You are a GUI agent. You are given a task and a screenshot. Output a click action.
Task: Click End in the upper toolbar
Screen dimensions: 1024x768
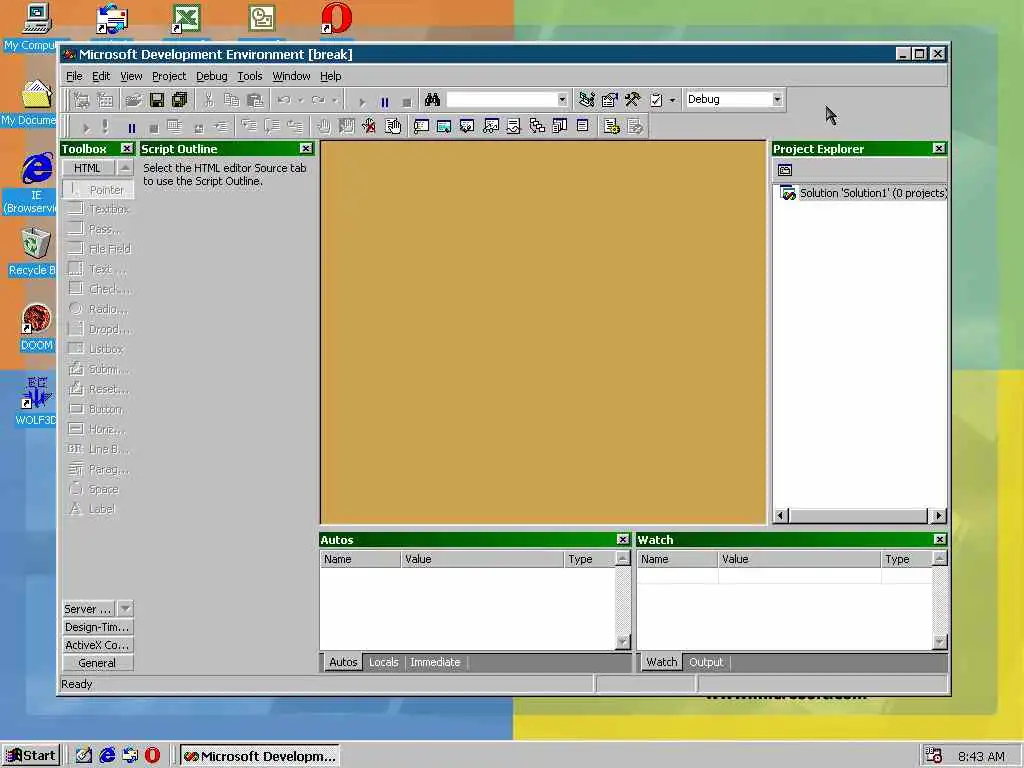[407, 102]
